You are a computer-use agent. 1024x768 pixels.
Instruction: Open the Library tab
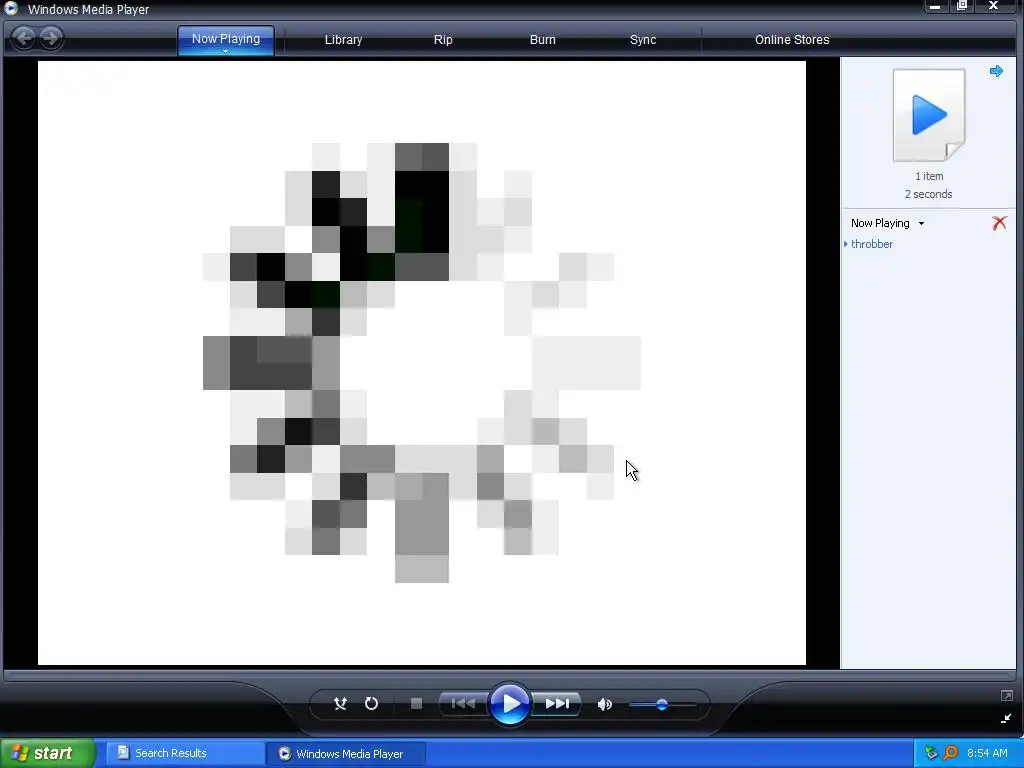coord(344,40)
